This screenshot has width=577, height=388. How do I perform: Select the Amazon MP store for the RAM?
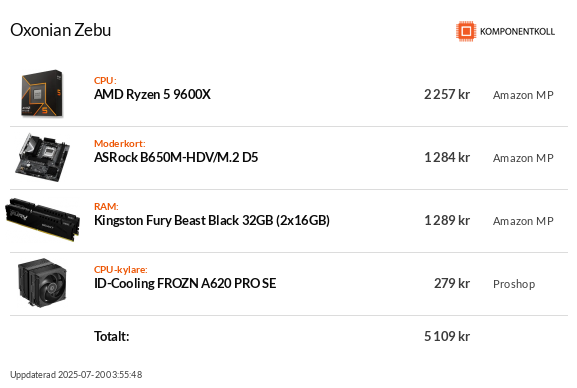coord(523,221)
